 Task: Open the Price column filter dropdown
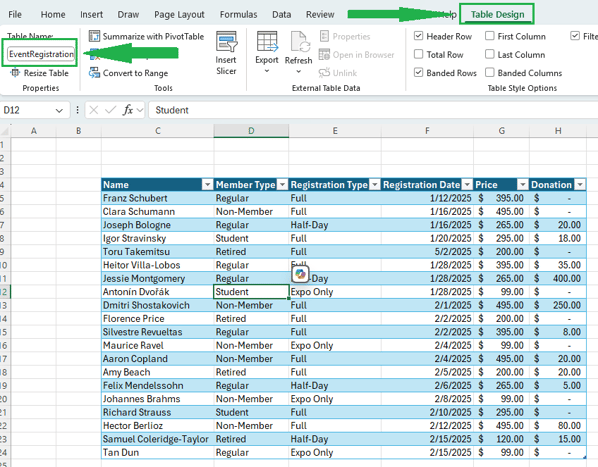[x=523, y=185]
